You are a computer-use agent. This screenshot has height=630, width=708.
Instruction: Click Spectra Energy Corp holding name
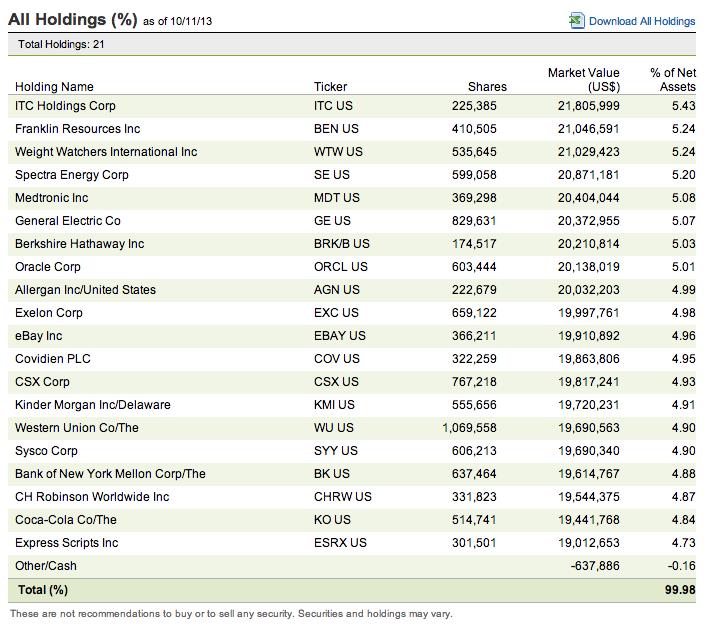click(71, 175)
